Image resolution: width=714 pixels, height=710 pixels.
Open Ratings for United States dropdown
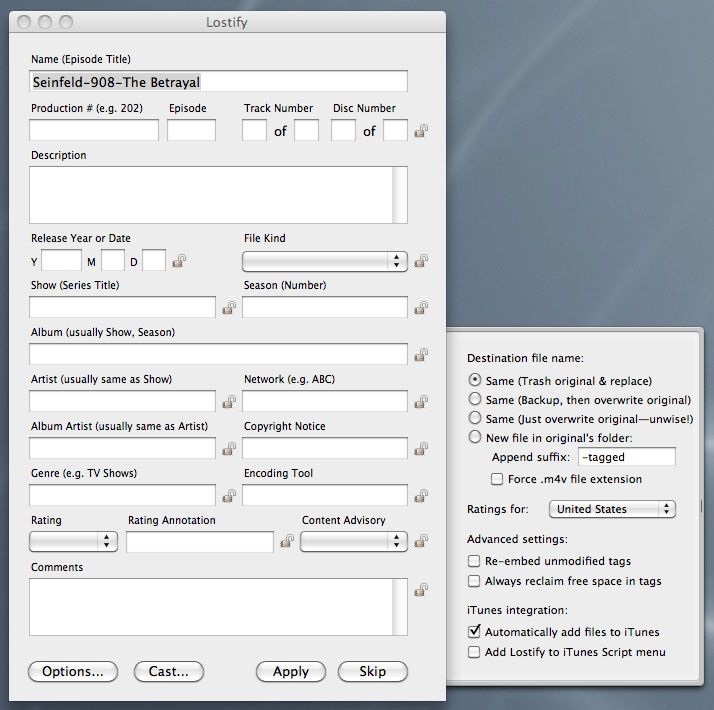(x=612, y=509)
